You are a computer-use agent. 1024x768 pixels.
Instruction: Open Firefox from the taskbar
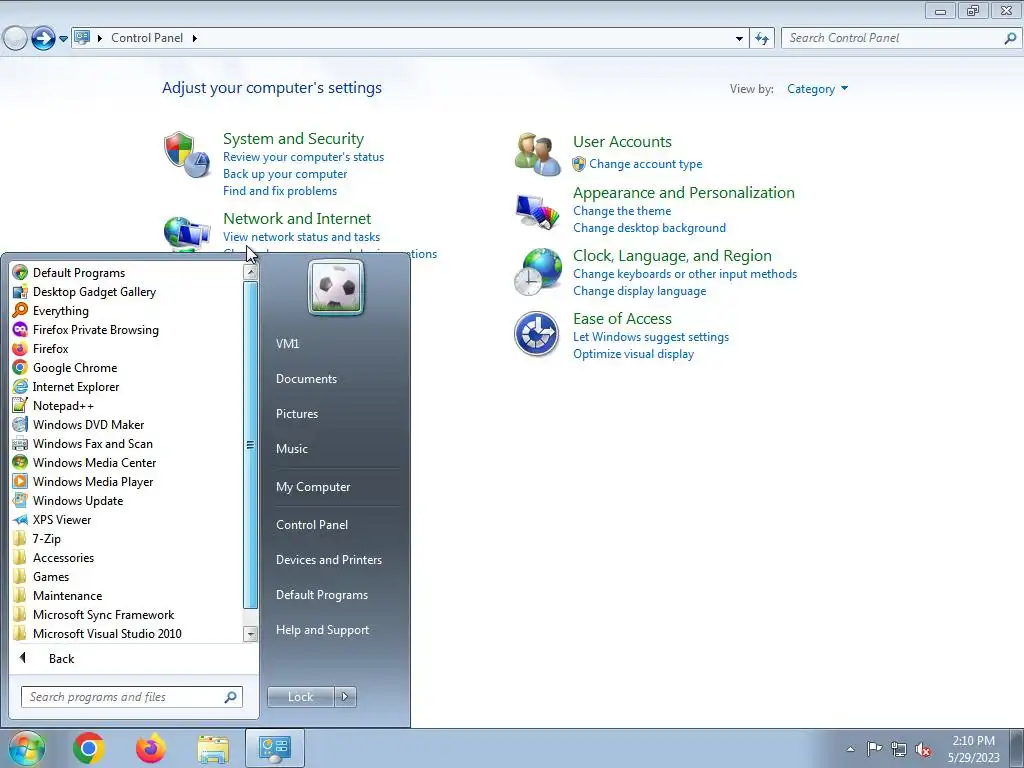pyautogui.click(x=151, y=748)
